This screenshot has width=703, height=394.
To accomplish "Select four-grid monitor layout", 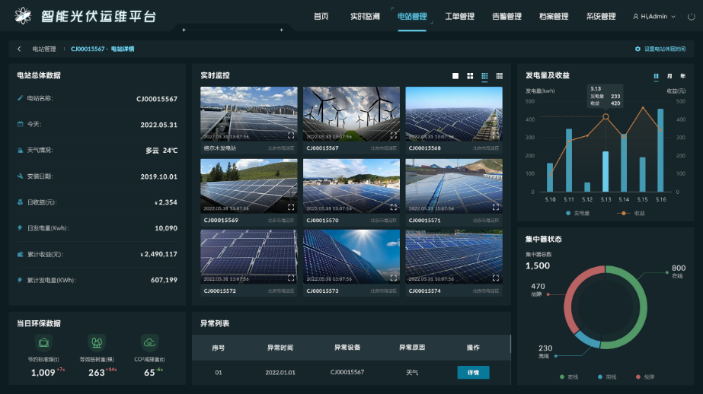I will (470, 76).
